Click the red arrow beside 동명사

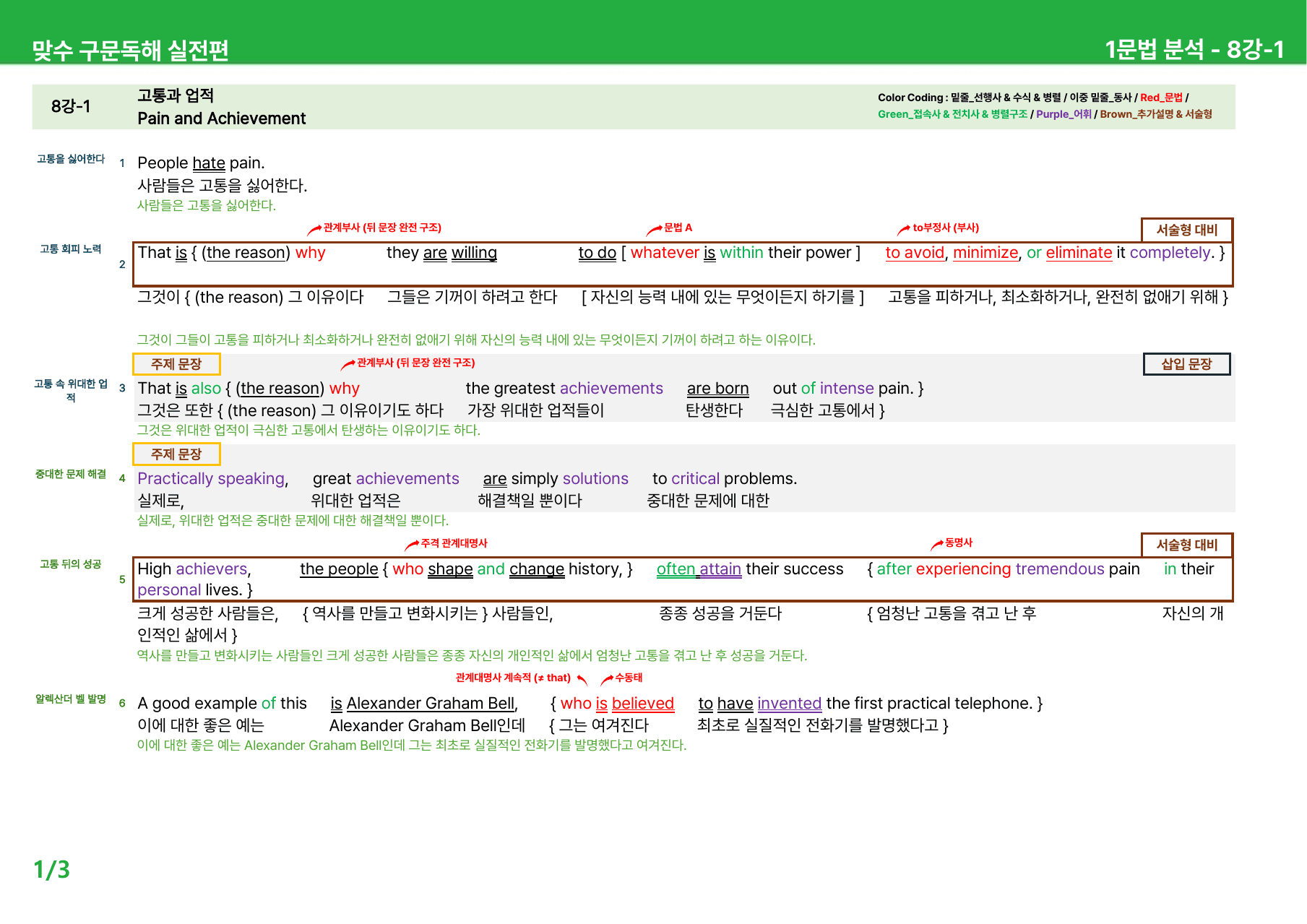tap(936, 544)
